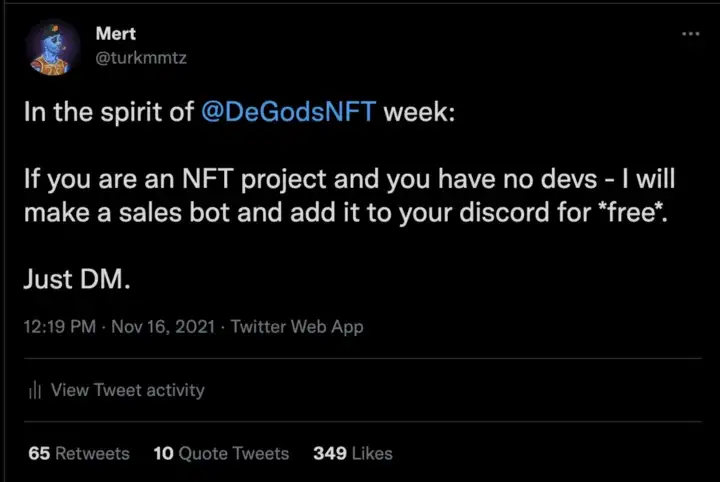Open the @DeGodsNFT mention link
720x482 pixels.
[288, 112]
